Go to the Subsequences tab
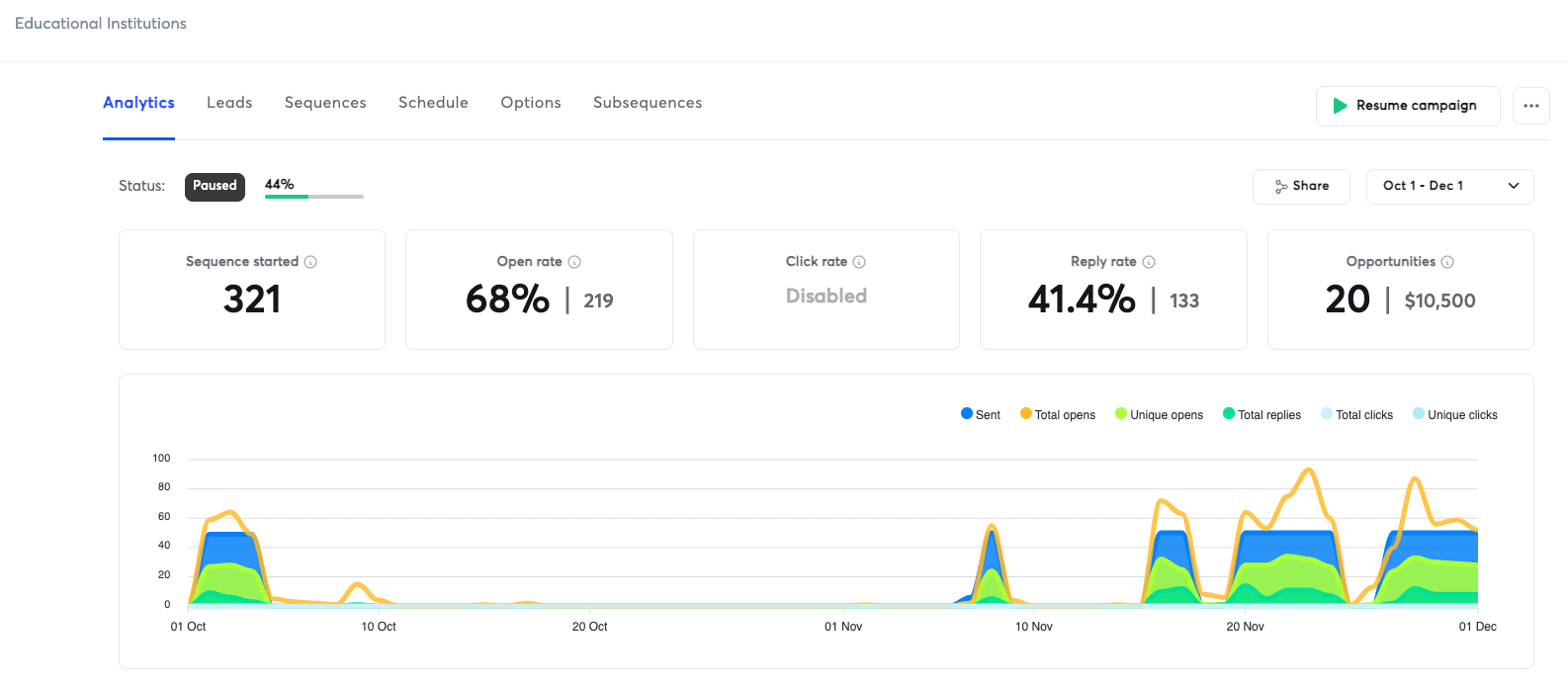Viewport: 1568px width, 685px height. coord(648,103)
